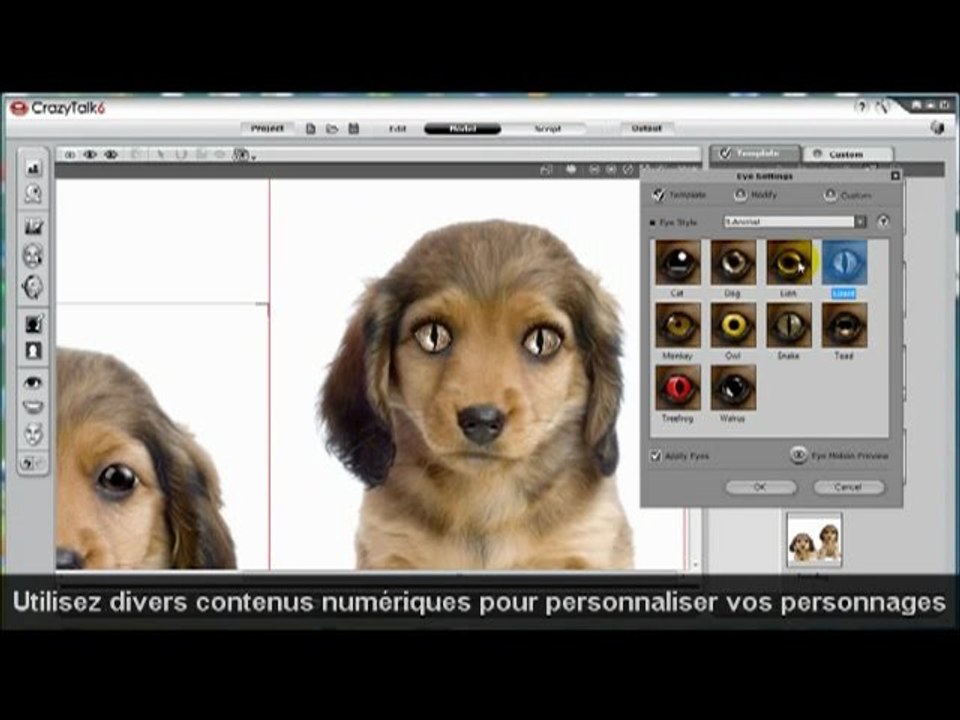Select the two-puppies thumbnail in right panel
The width and height of the screenshot is (960, 720).
click(x=814, y=540)
